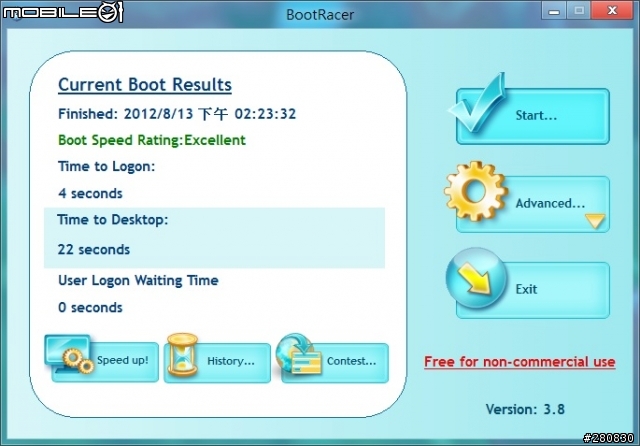Screen dimensions: 640x446
Task: Click the Time to Logon: label
Action: point(107,166)
